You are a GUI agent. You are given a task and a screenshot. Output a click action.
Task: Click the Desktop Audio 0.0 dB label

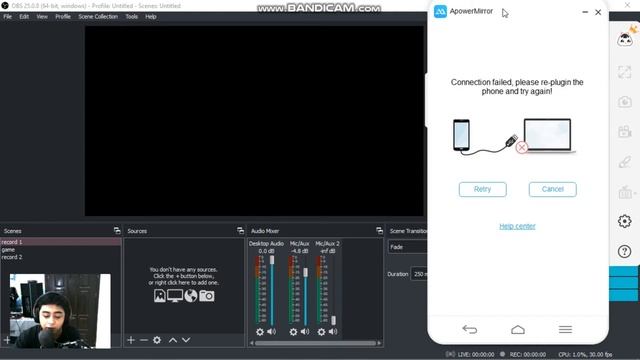pyautogui.click(x=266, y=251)
